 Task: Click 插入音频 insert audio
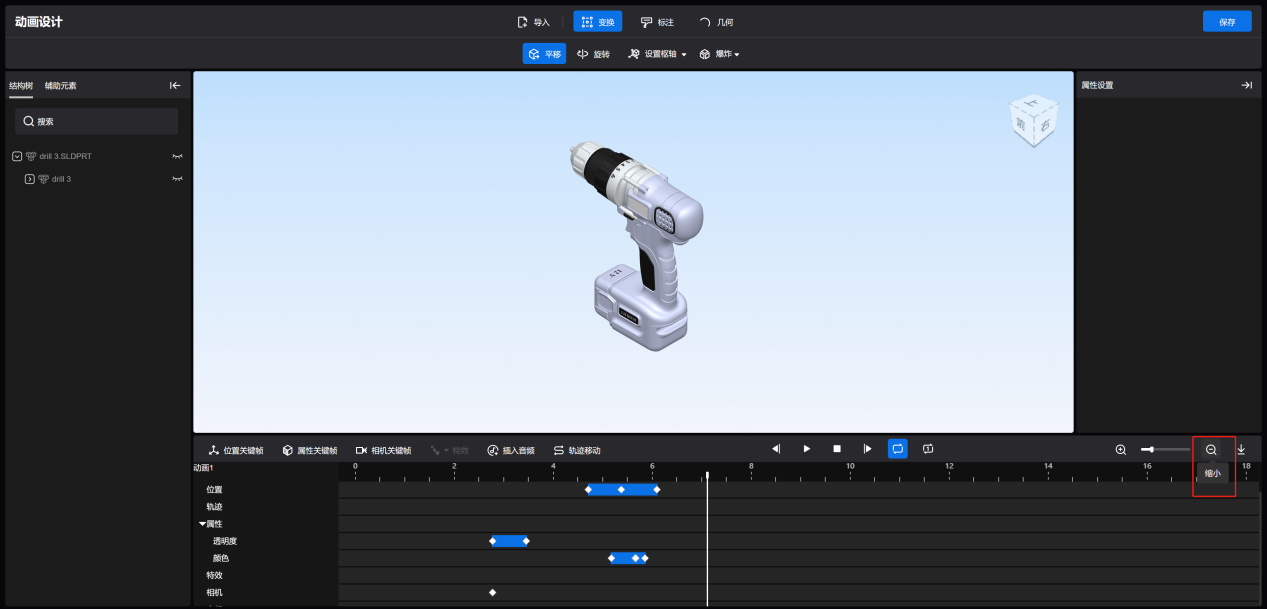pos(510,450)
